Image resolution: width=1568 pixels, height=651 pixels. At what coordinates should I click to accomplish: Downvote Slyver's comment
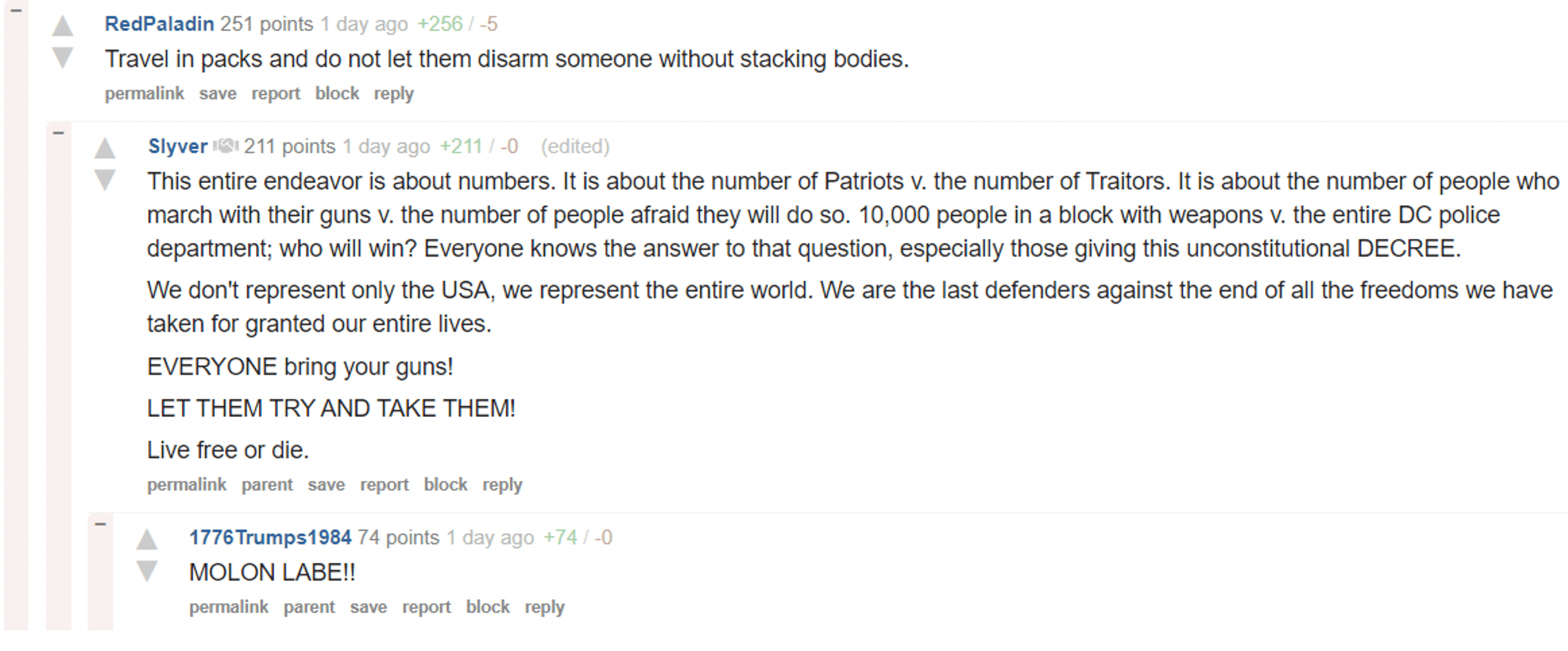point(105,180)
